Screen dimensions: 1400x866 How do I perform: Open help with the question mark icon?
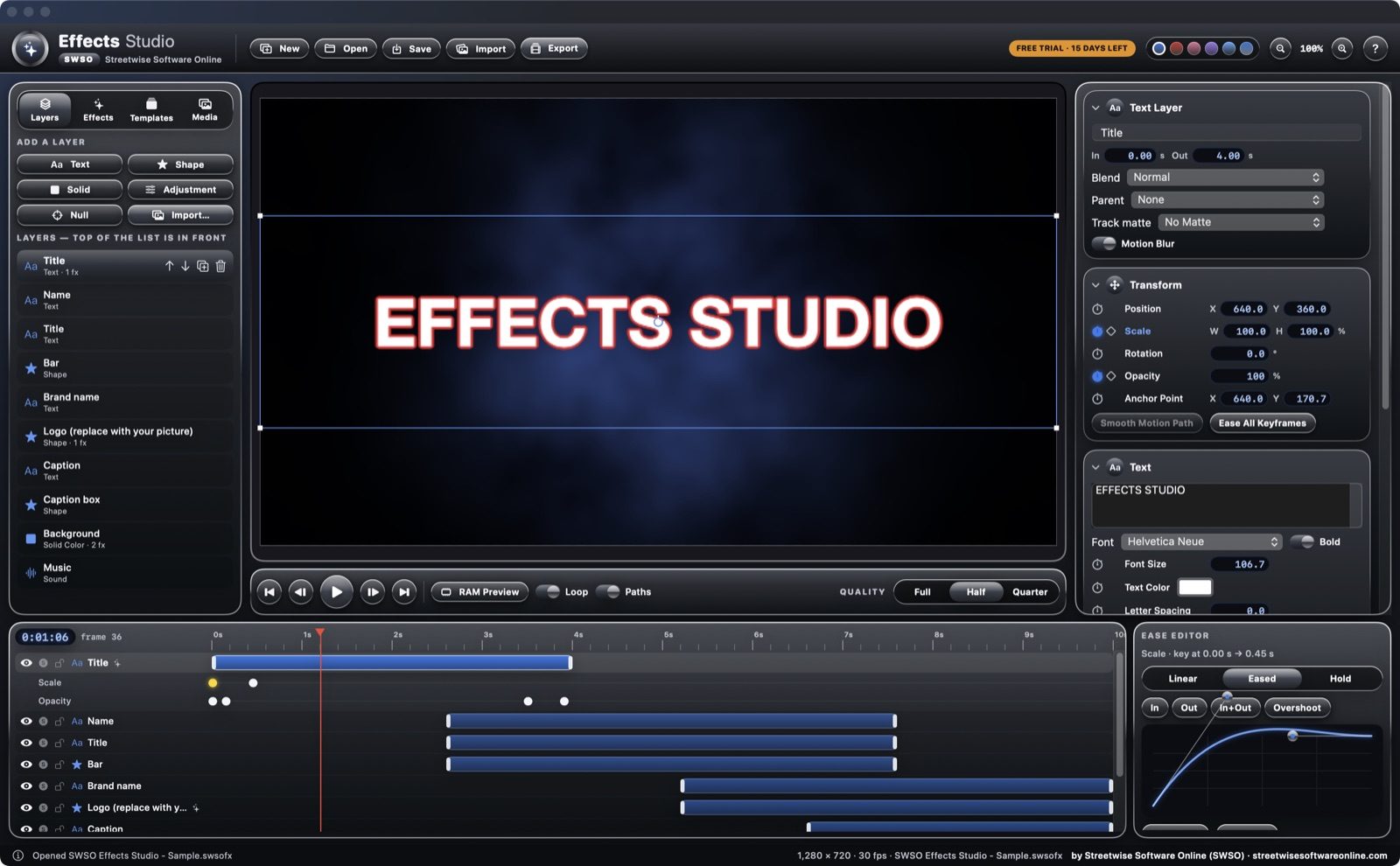click(1375, 49)
